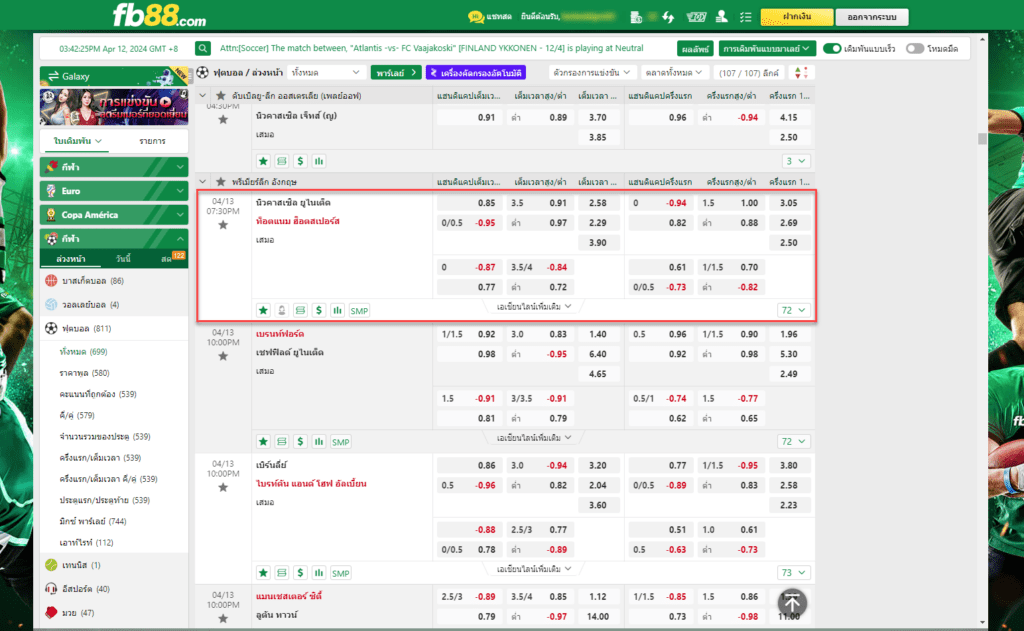This screenshot has width=1024, height=631.
Task: Expand the 73 more markets dropdown for Burnley match
Action: coord(793,573)
